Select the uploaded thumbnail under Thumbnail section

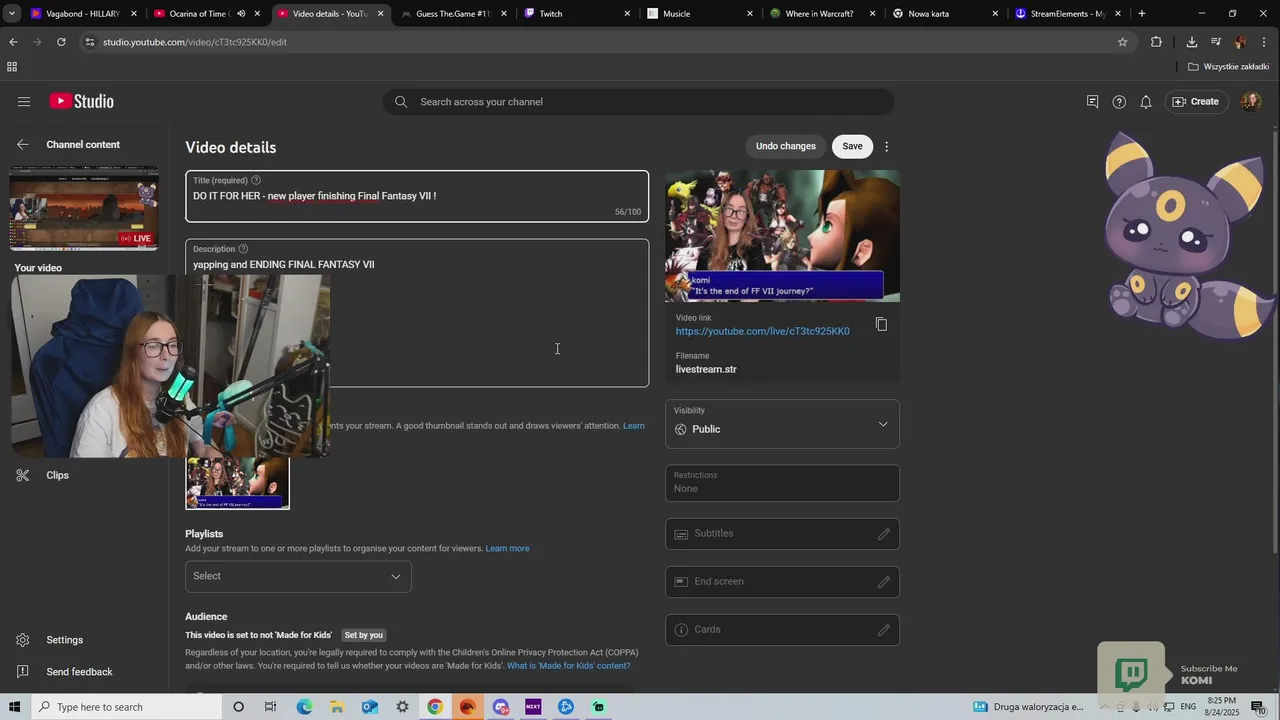pyautogui.click(x=238, y=484)
